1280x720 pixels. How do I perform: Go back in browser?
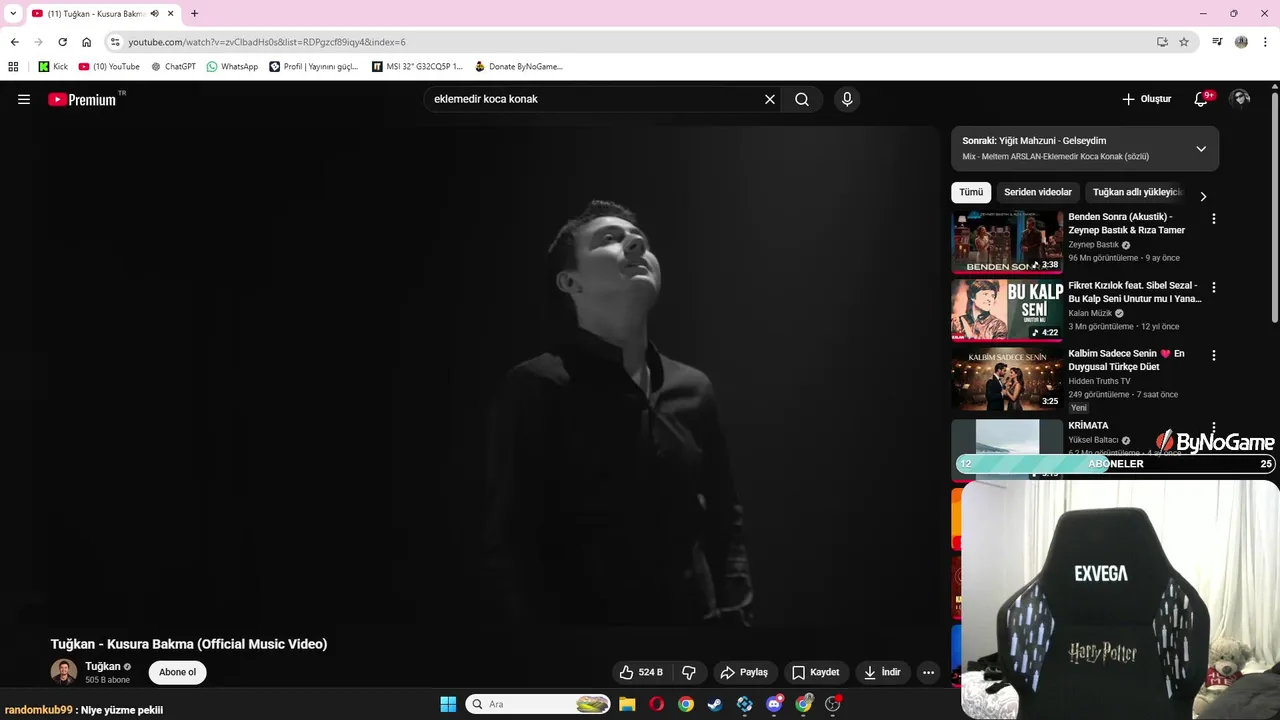pos(14,42)
